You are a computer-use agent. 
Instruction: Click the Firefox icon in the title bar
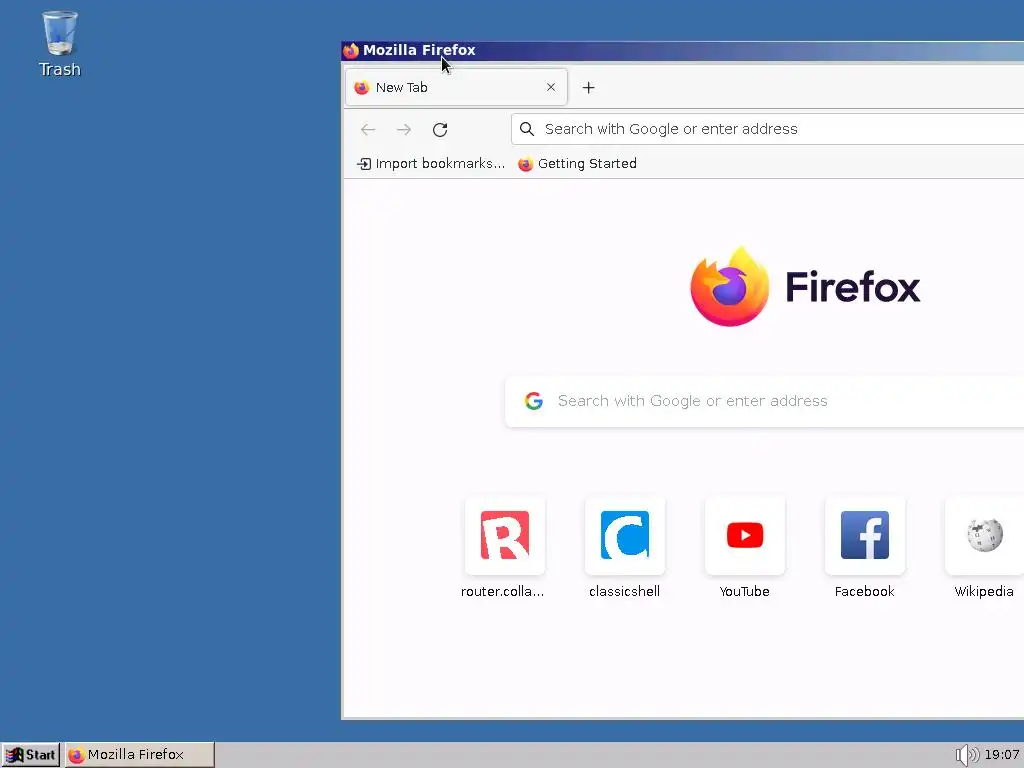(x=351, y=50)
